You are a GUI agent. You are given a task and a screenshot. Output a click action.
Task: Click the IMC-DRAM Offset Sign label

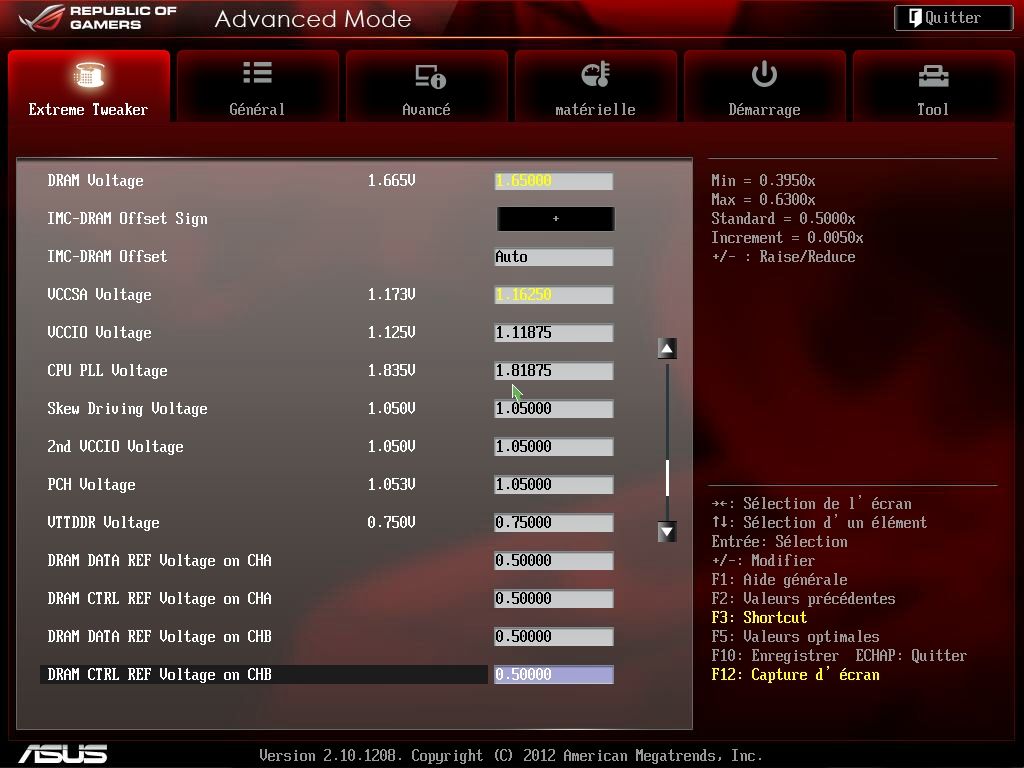tap(127, 219)
